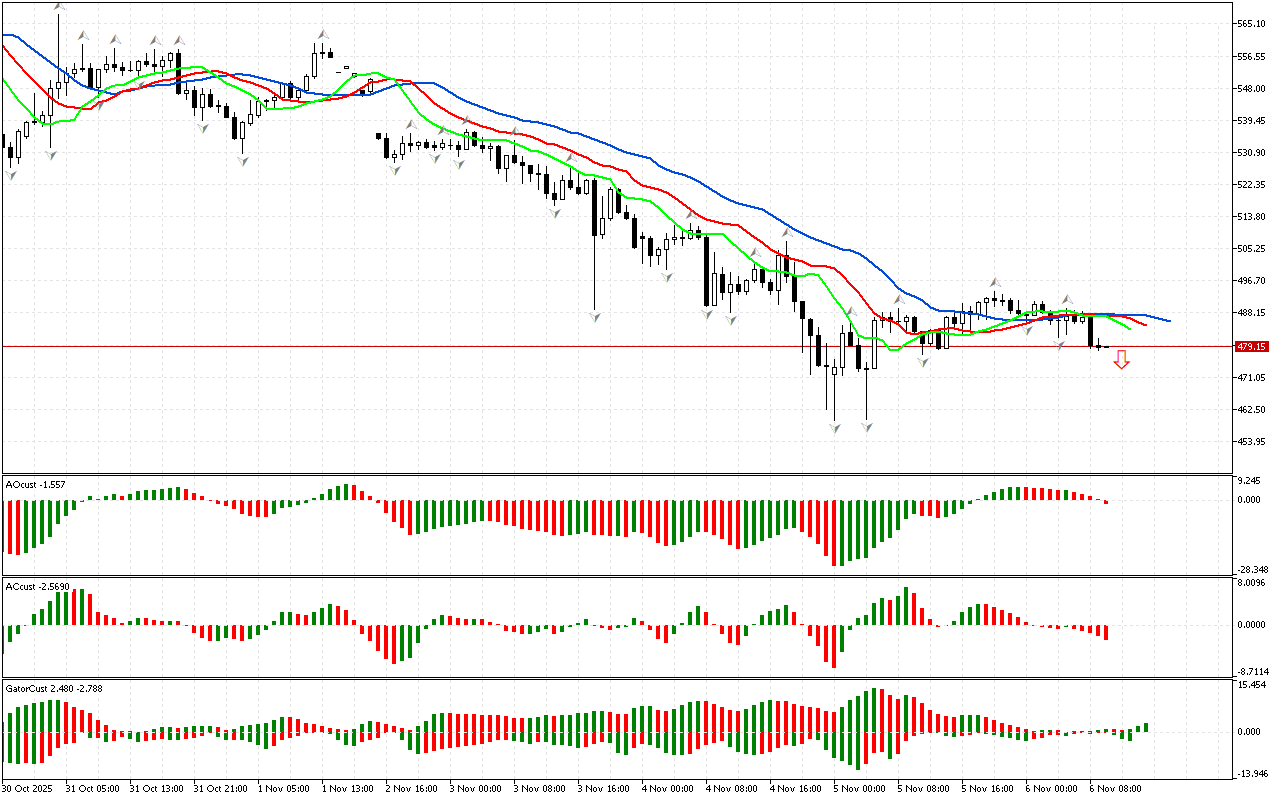This screenshot has width=1280, height=800.
Task: Select the up fractal above the 1 Nov 13:00 peak
Action: coord(324,34)
